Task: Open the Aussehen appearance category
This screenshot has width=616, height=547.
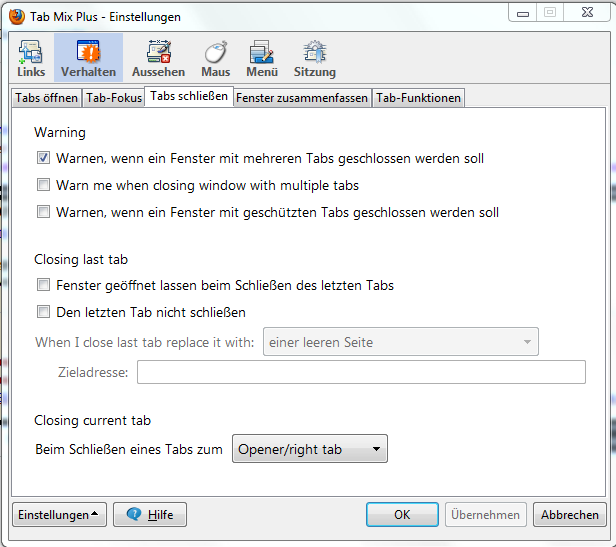Action: (158, 59)
